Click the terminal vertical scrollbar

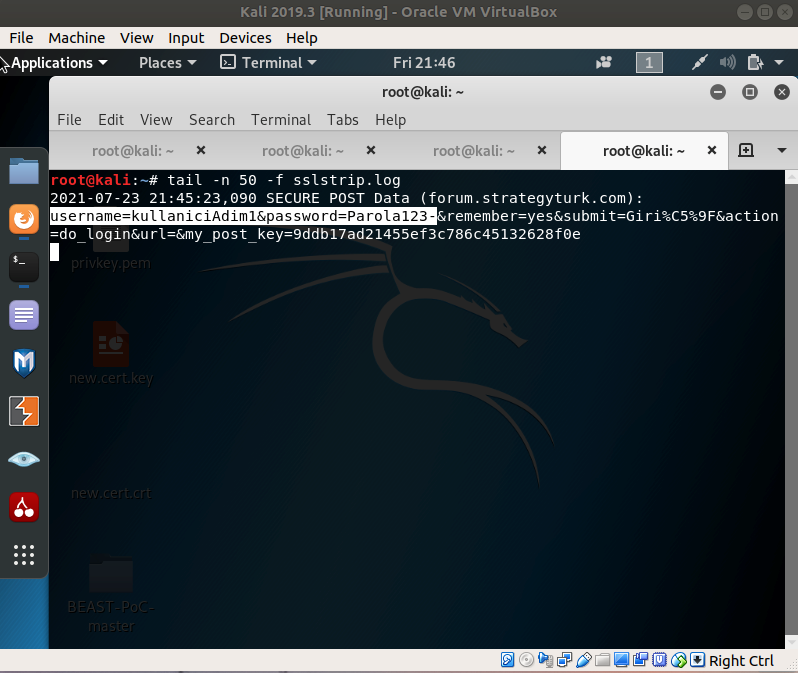tap(791, 409)
